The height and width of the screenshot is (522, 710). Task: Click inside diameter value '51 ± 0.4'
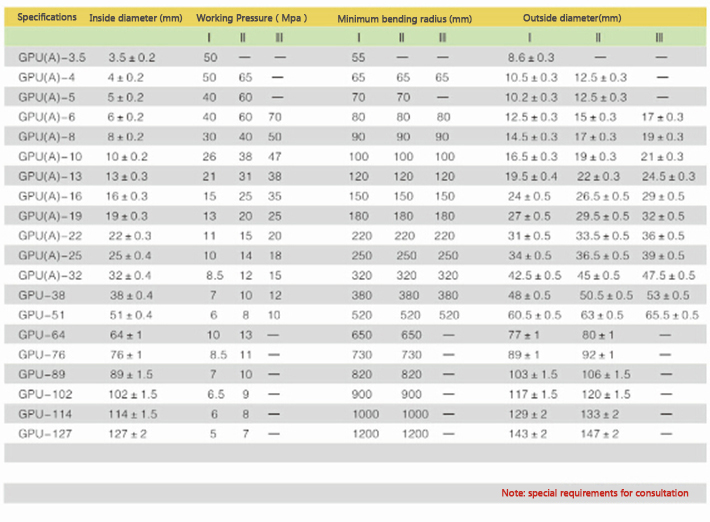pos(131,315)
